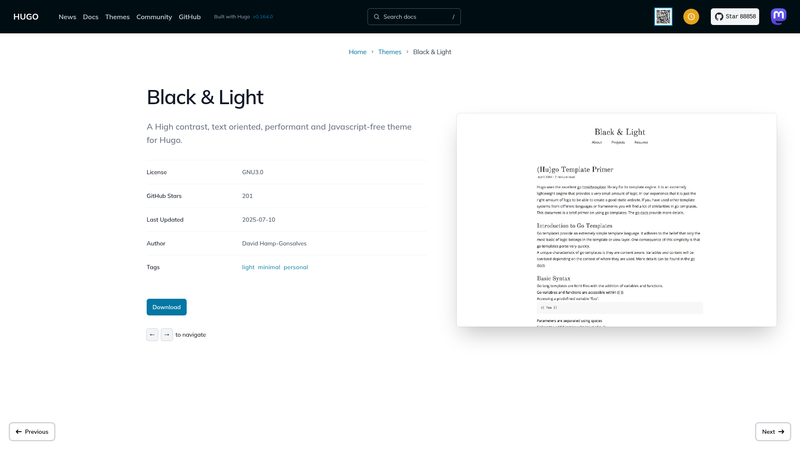This screenshot has height=450, width=800.
Task: Open the Community menu item
Action: [154, 17]
